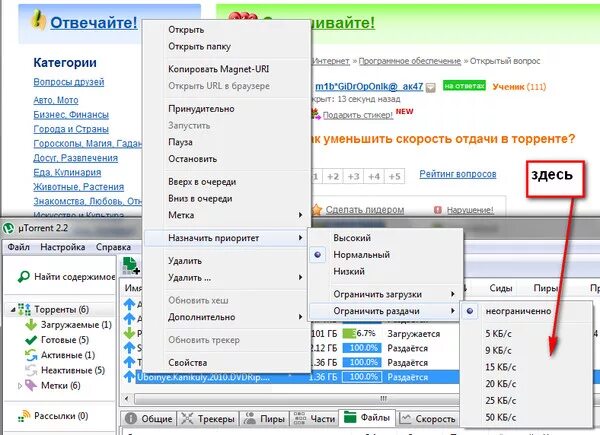This screenshot has width=600, height=435.
Task: Set upload limit to 15 КБ/с
Action: pos(501,367)
